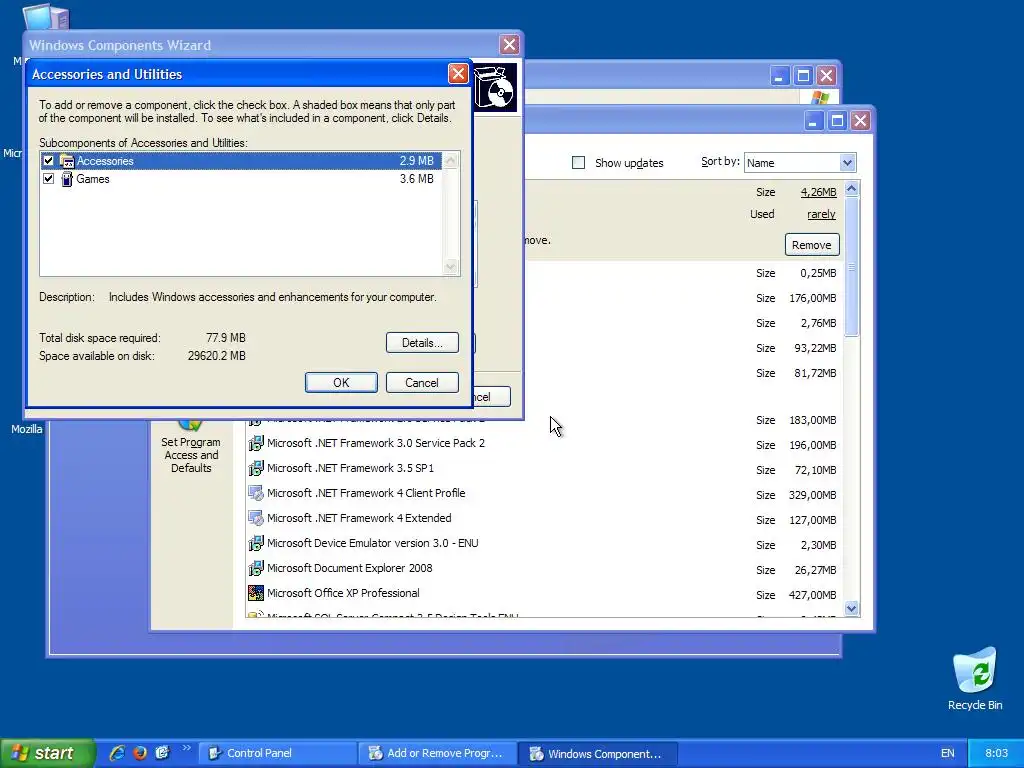Viewport: 1024px width, 768px height.
Task: Enable the Show updates checkbox
Action: [x=579, y=163]
